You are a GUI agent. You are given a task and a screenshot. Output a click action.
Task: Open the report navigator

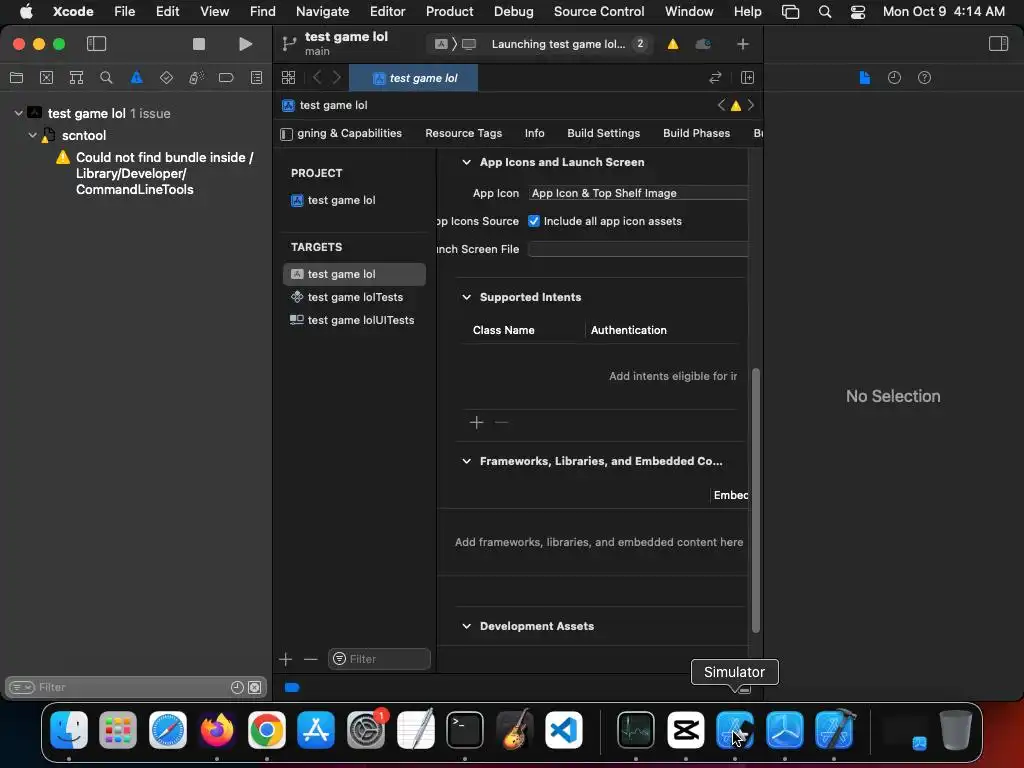[257, 78]
